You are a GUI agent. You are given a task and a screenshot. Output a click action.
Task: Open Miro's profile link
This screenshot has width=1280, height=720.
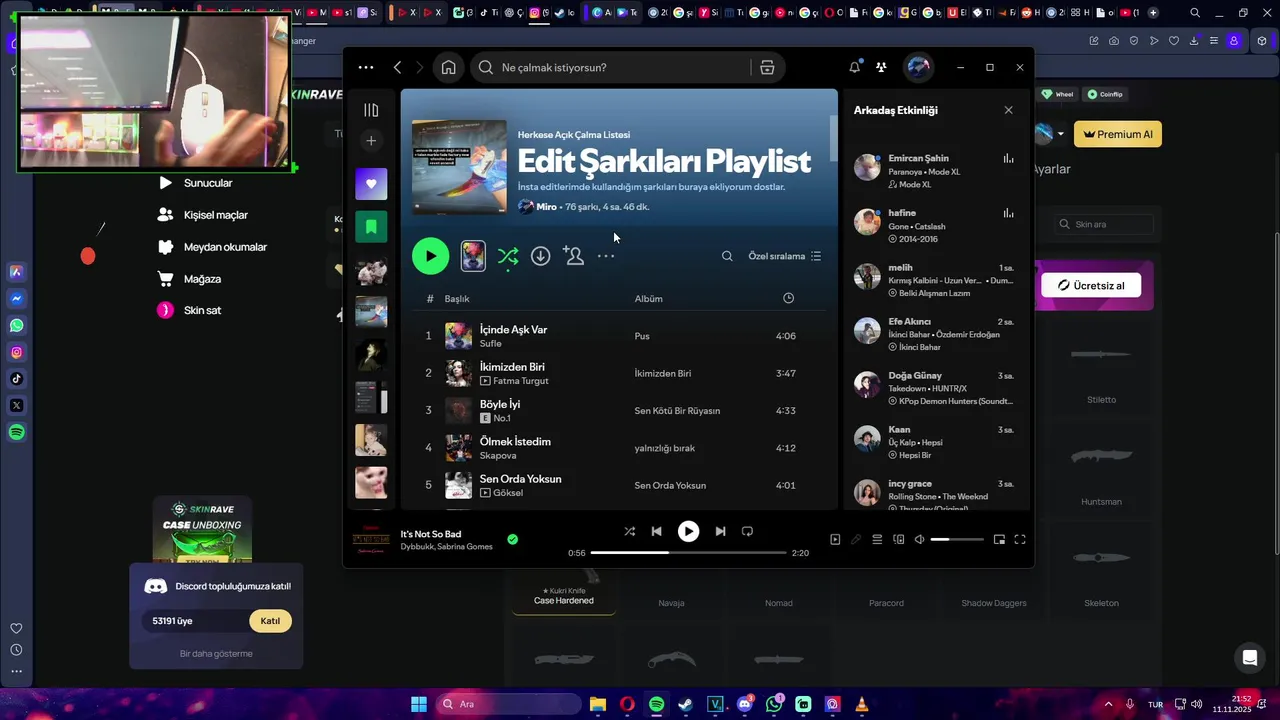[546, 207]
